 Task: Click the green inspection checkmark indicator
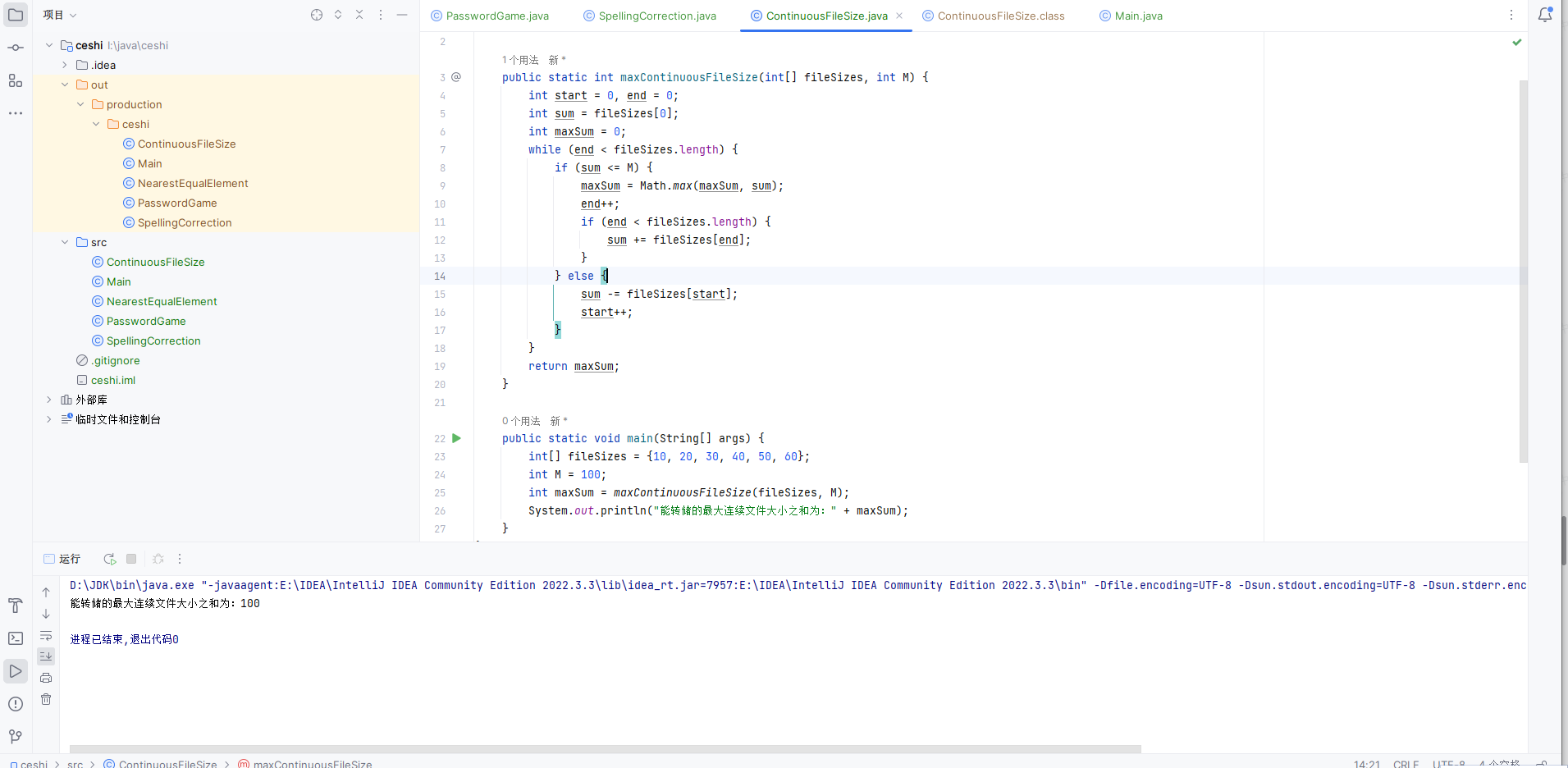pyautogui.click(x=1517, y=42)
